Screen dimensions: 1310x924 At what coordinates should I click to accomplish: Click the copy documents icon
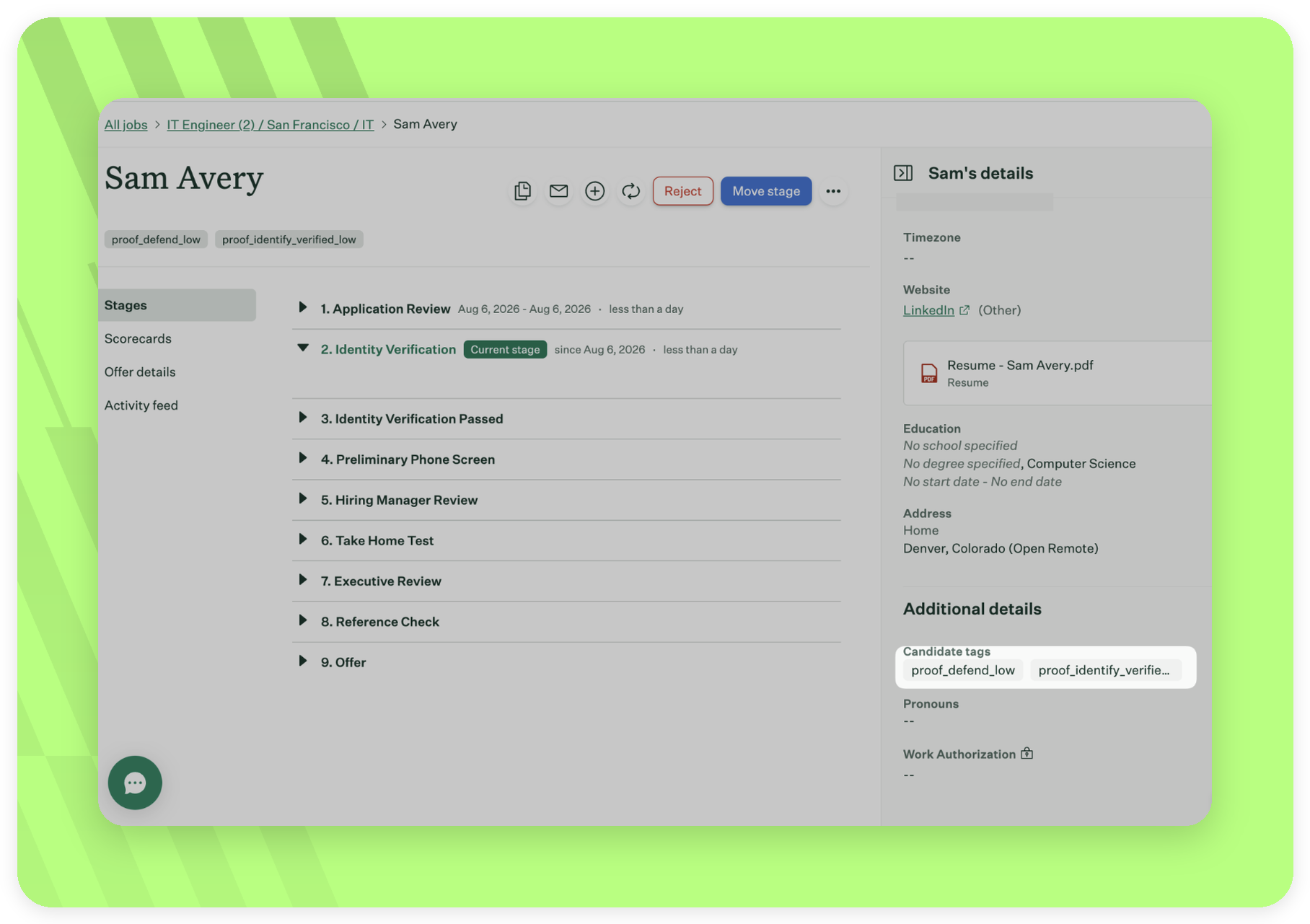tap(522, 191)
